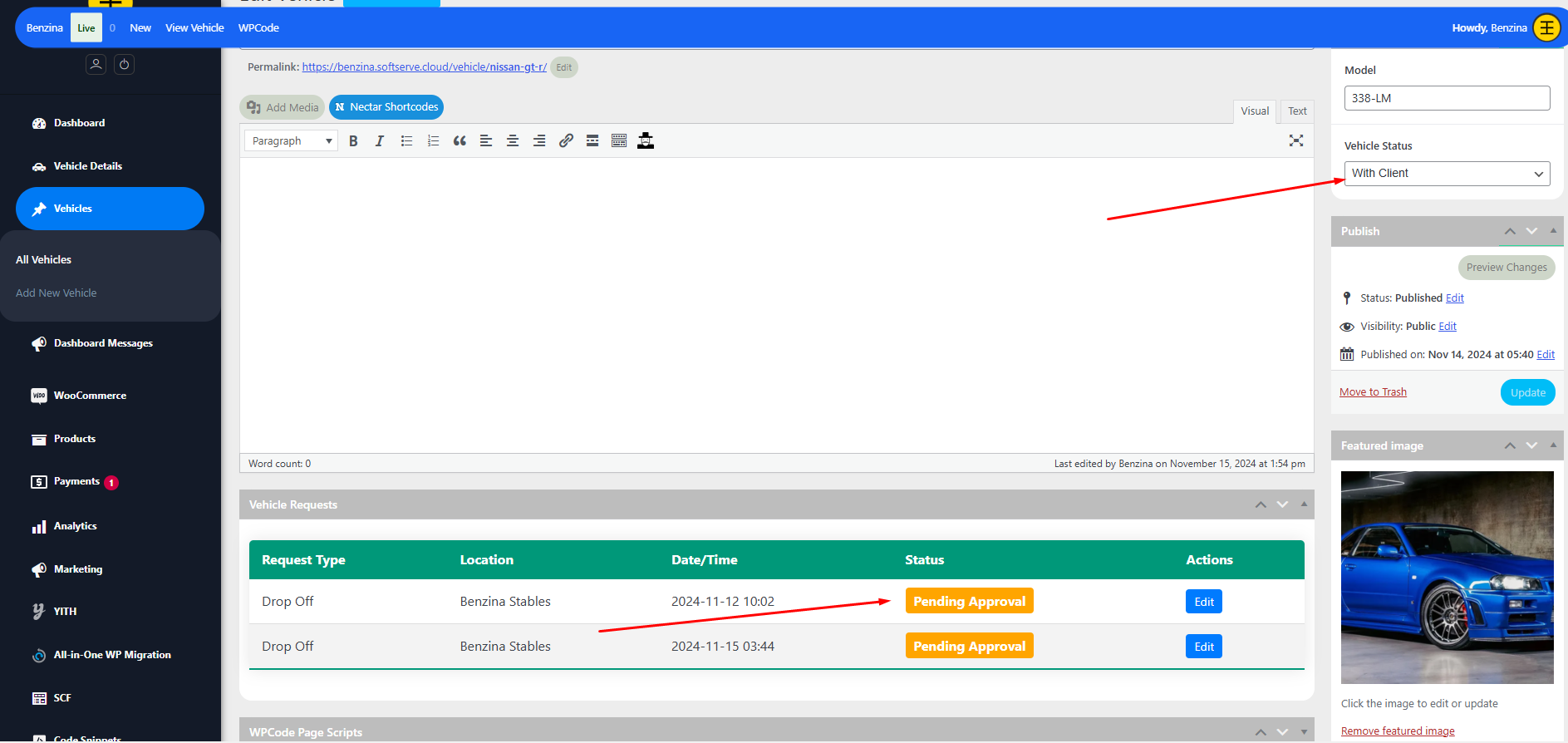1568x743 pixels.
Task: Click the Model input field
Action: tap(1446, 98)
